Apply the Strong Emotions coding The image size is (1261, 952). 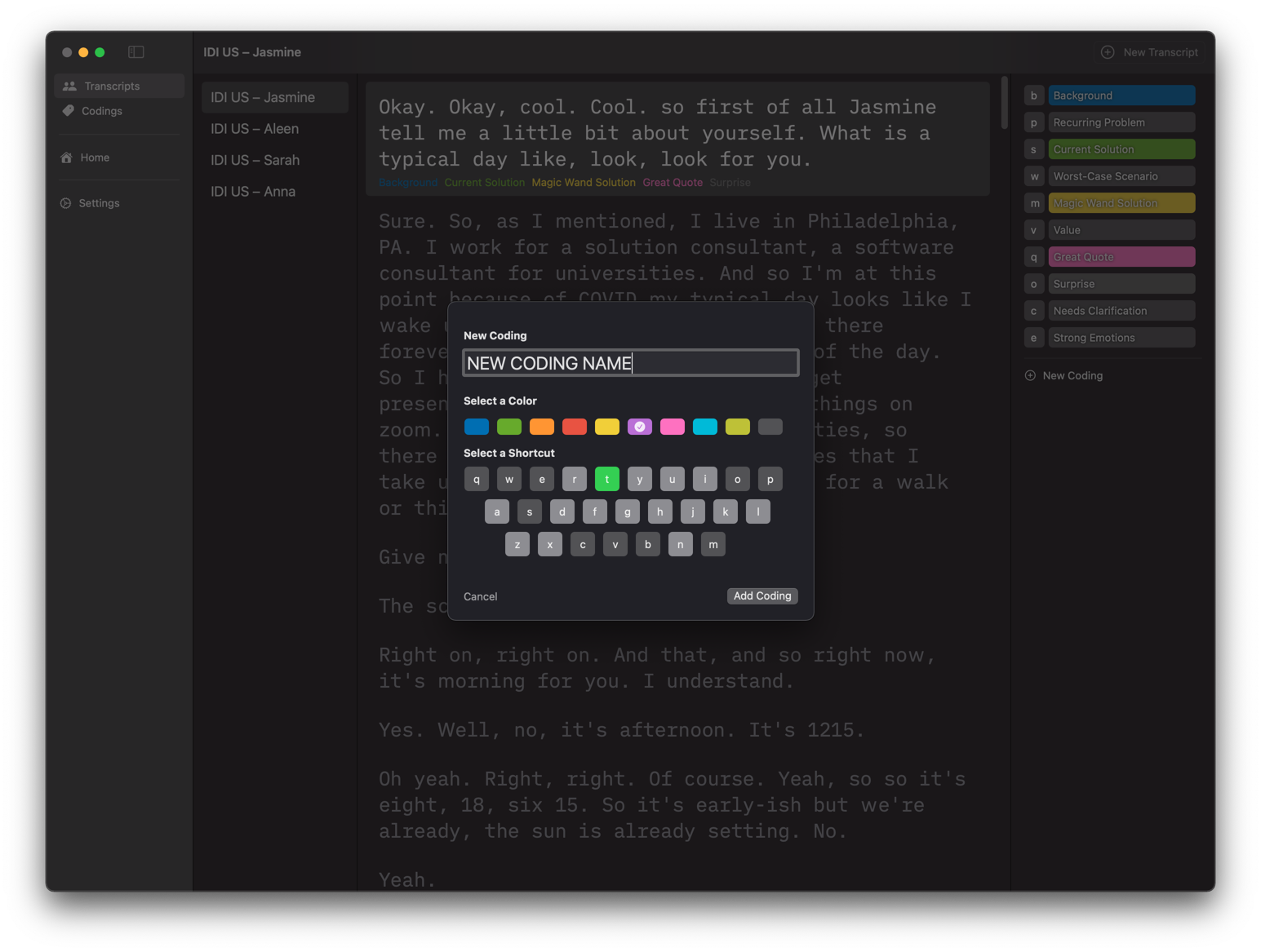(x=1121, y=338)
